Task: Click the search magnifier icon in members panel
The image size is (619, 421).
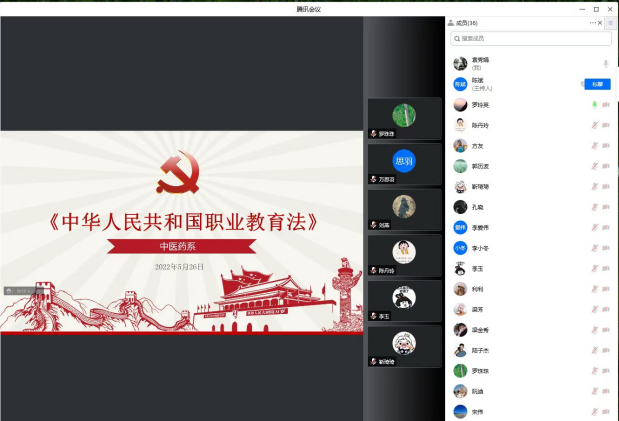Action: 457,39
